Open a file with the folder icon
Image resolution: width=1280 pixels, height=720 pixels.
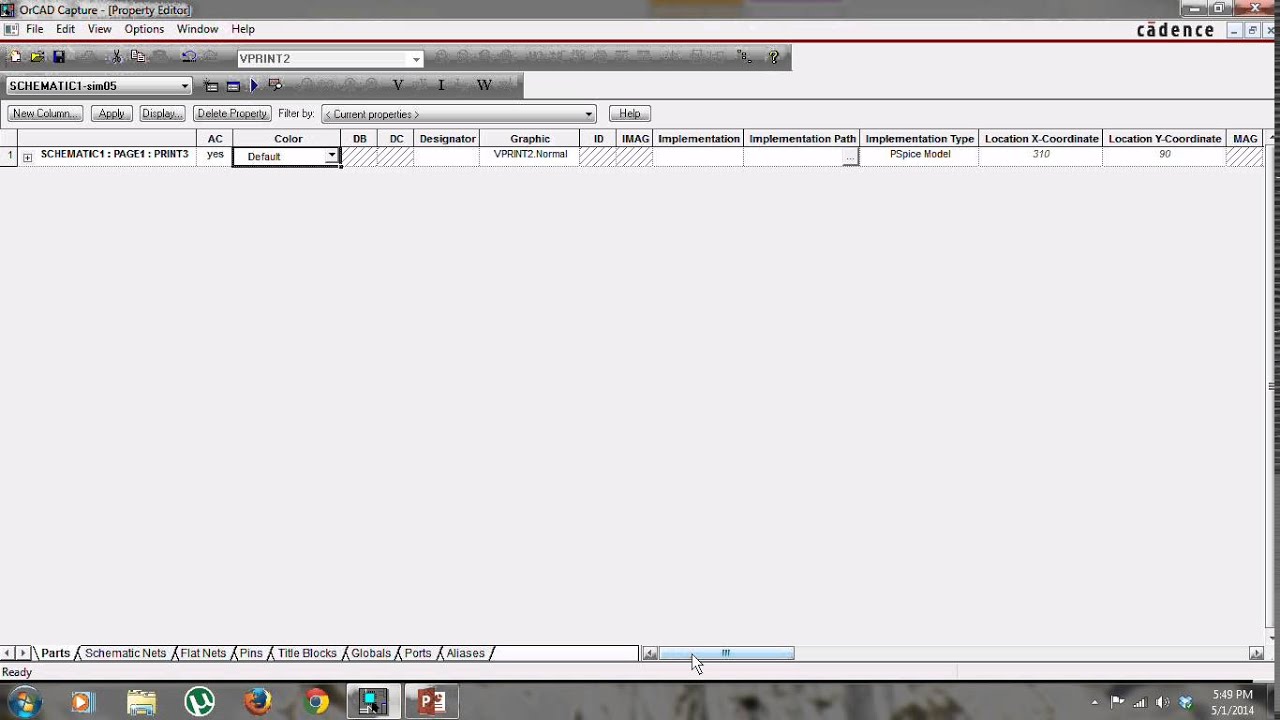coord(37,58)
